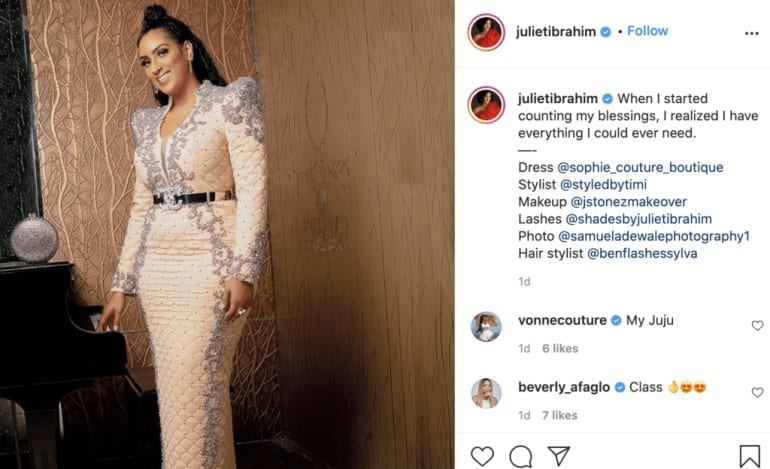Like the post with the heart icon
The image size is (770, 469).
[x=482, y=456]
